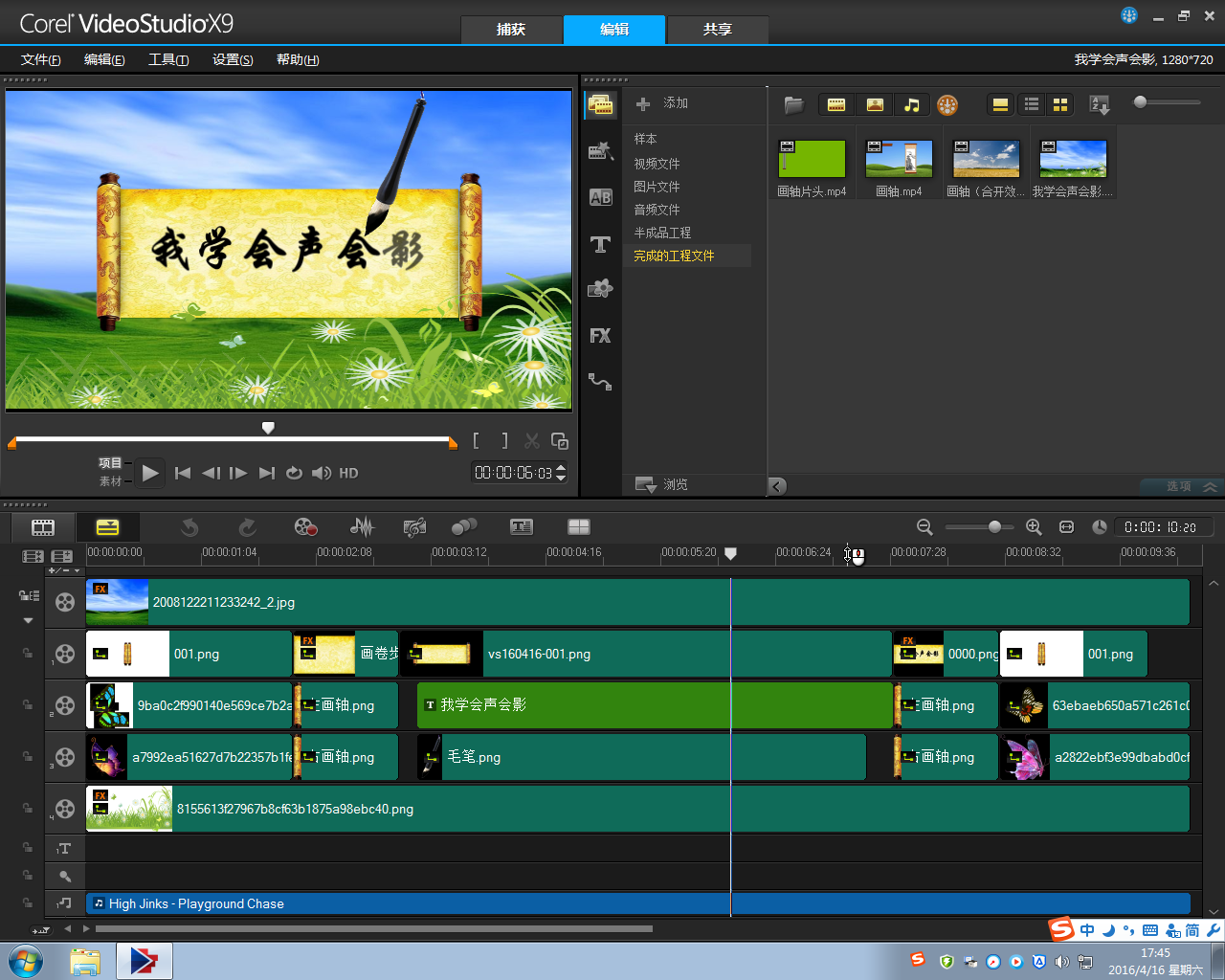
Task: Select the 画轴.mp4 thumbnail
Action: click(x=899, y=160)
